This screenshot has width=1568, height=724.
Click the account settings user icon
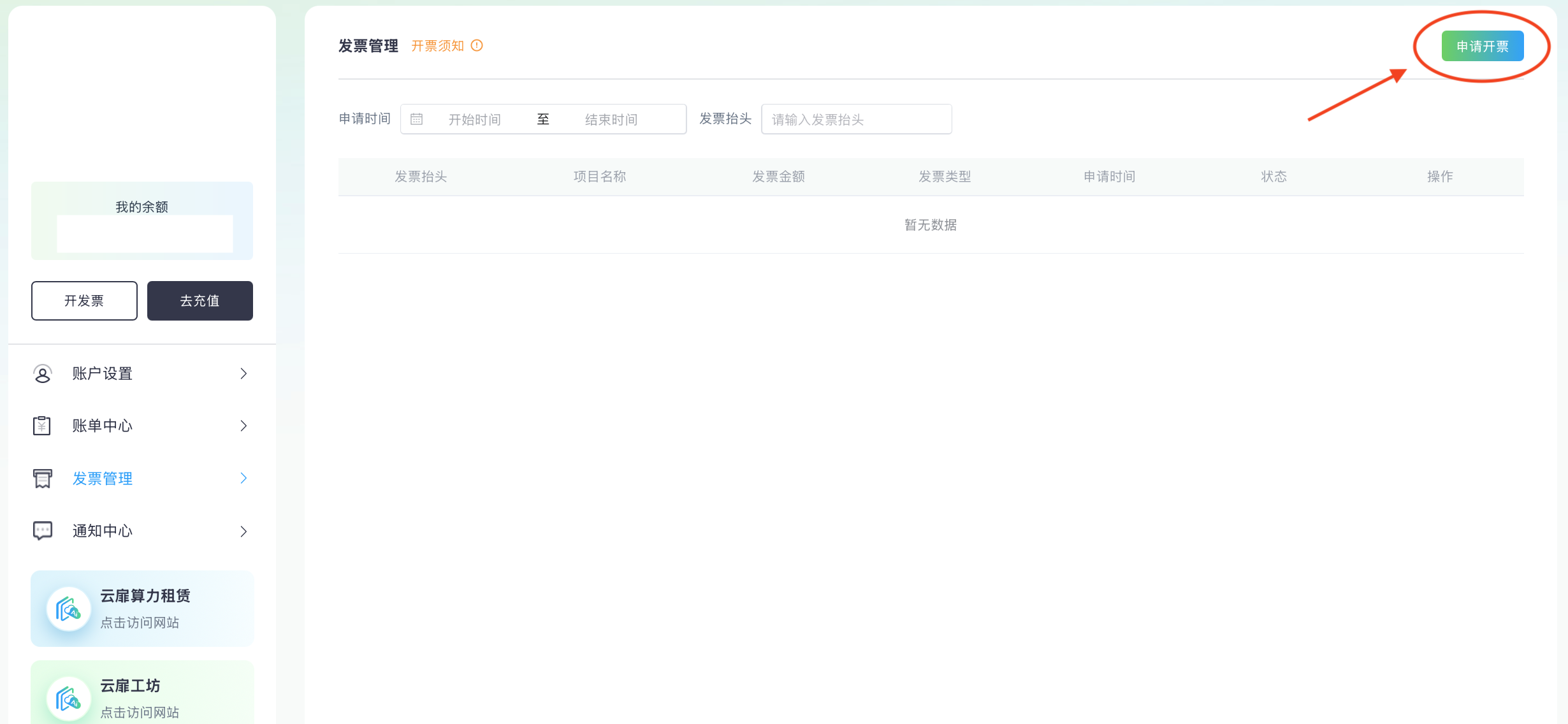point(43,373)
